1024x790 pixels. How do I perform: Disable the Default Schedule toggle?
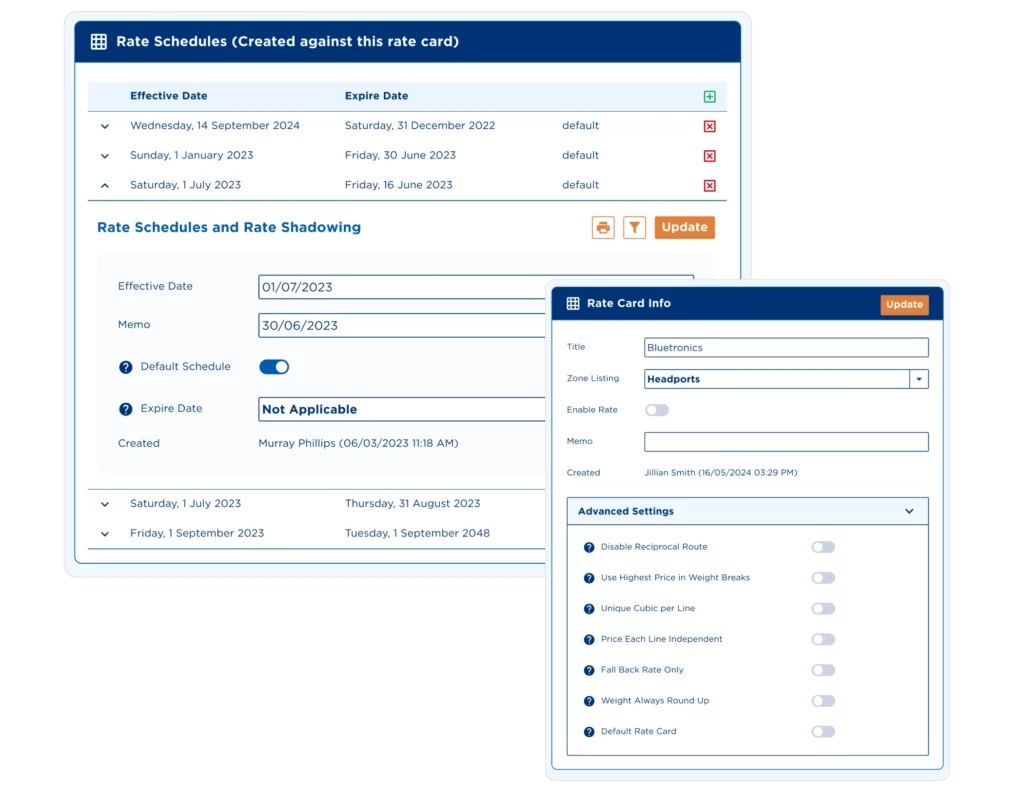273,366
